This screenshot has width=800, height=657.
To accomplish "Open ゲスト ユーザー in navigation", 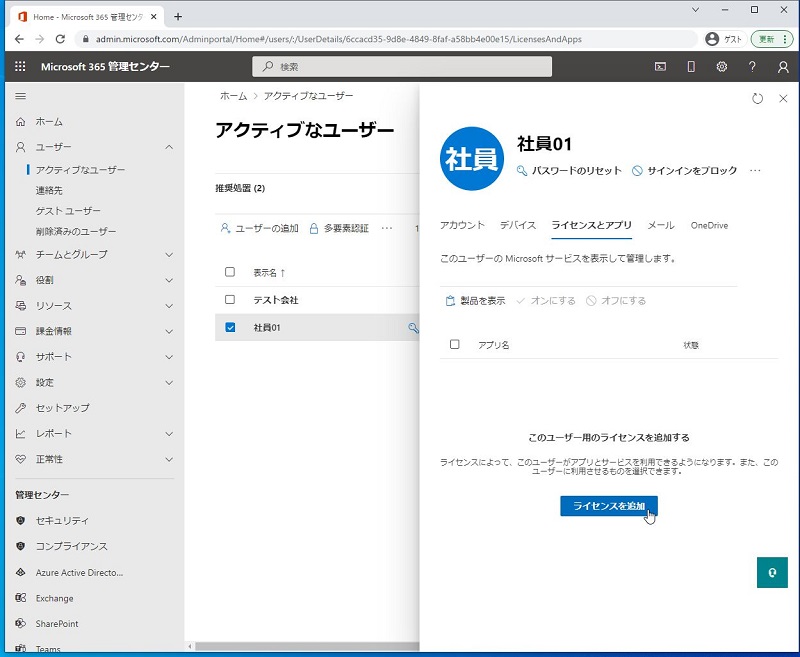I will (68, 211).
